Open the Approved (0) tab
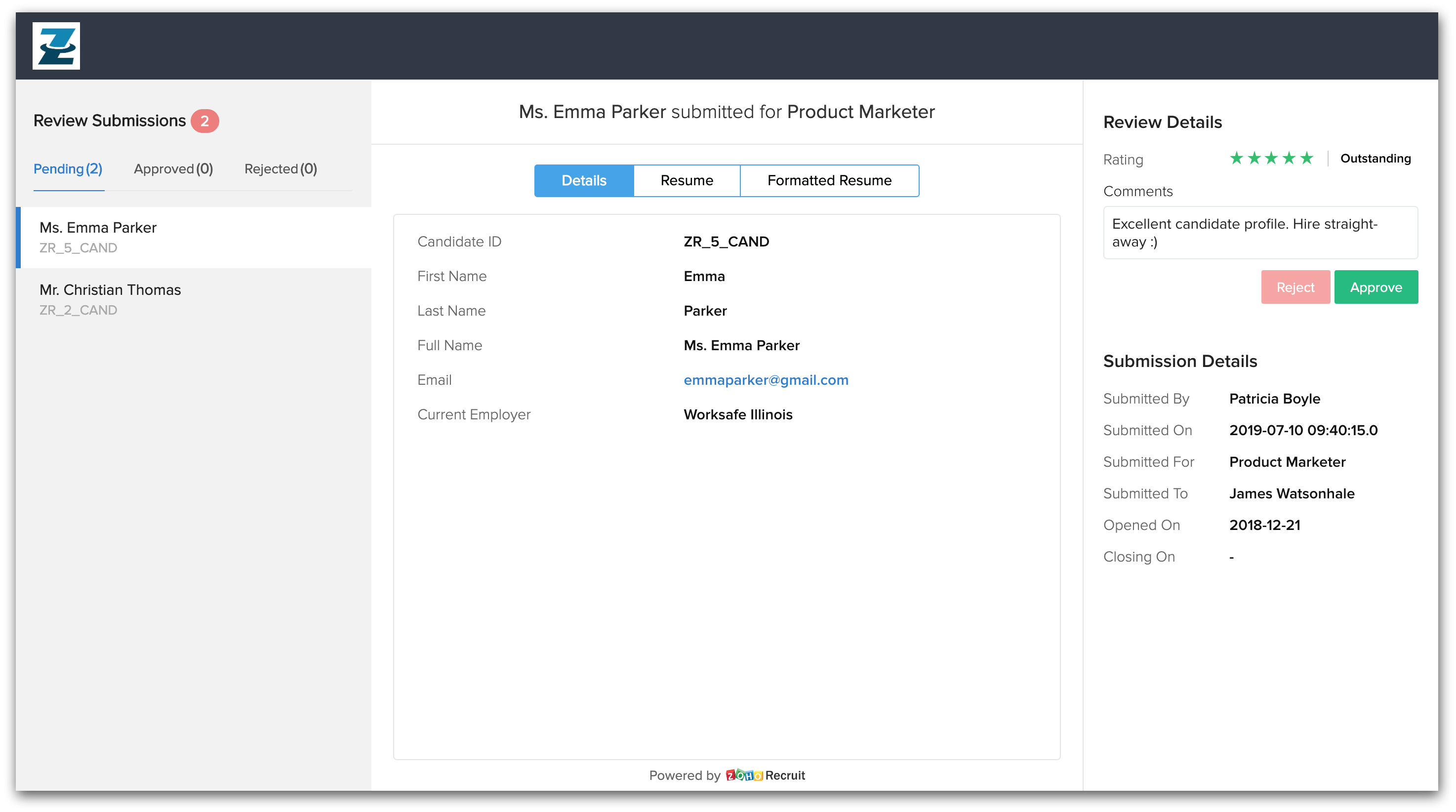 pos(173,169)
